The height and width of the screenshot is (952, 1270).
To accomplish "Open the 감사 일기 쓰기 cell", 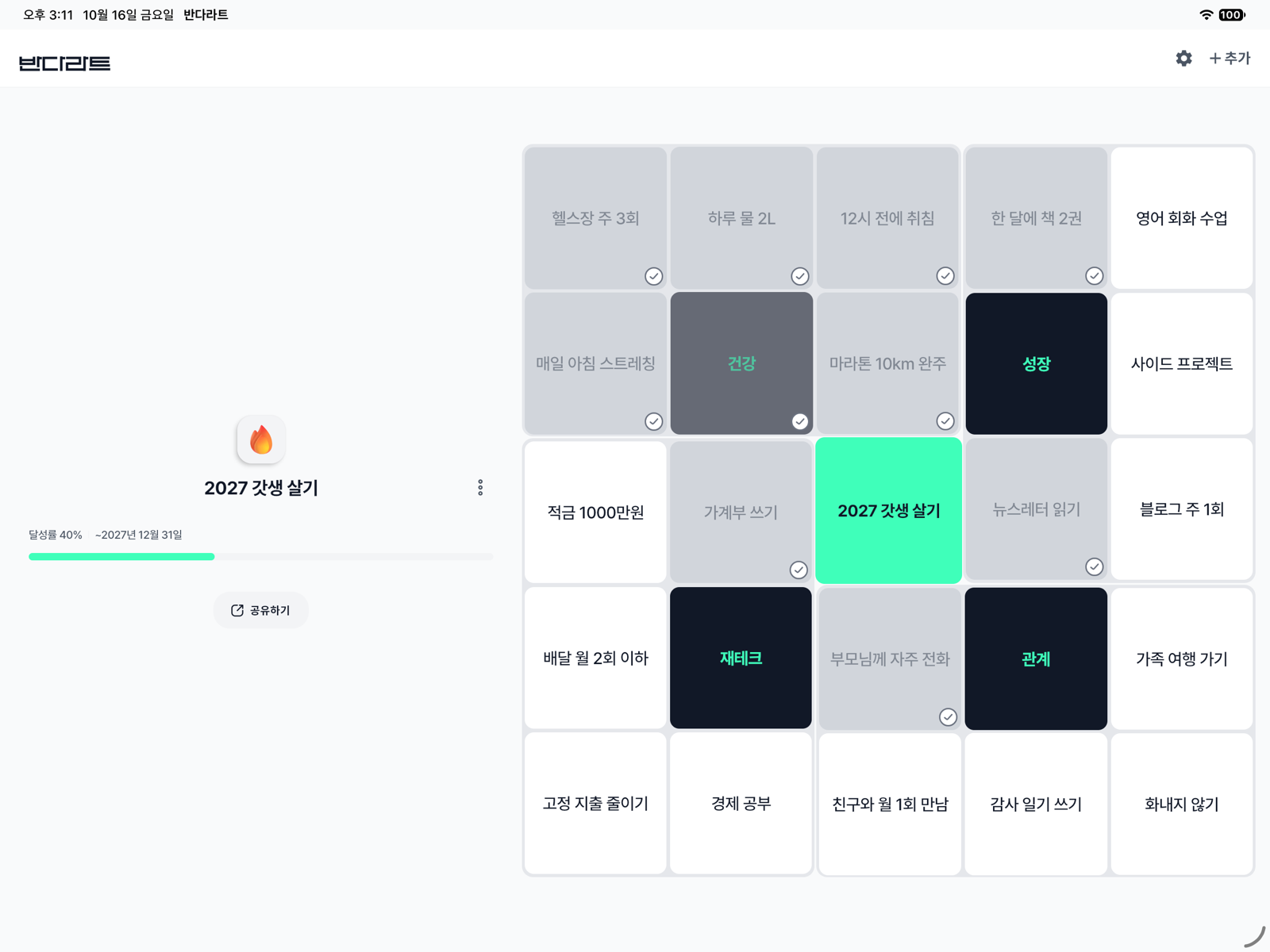I will pyautogui.click(x=1036, y=804).
